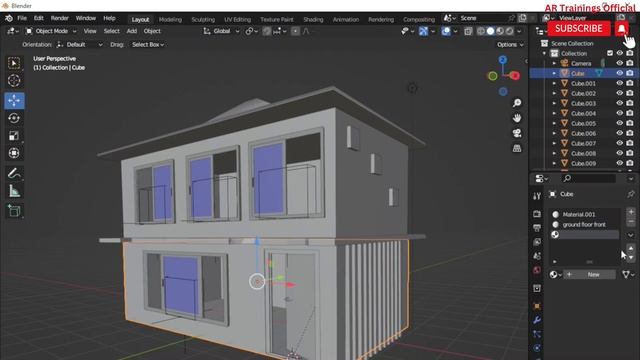Select the Select Box tool in left toolbar
The height and width of the screenshot is (360, 640).
(14, 63)
